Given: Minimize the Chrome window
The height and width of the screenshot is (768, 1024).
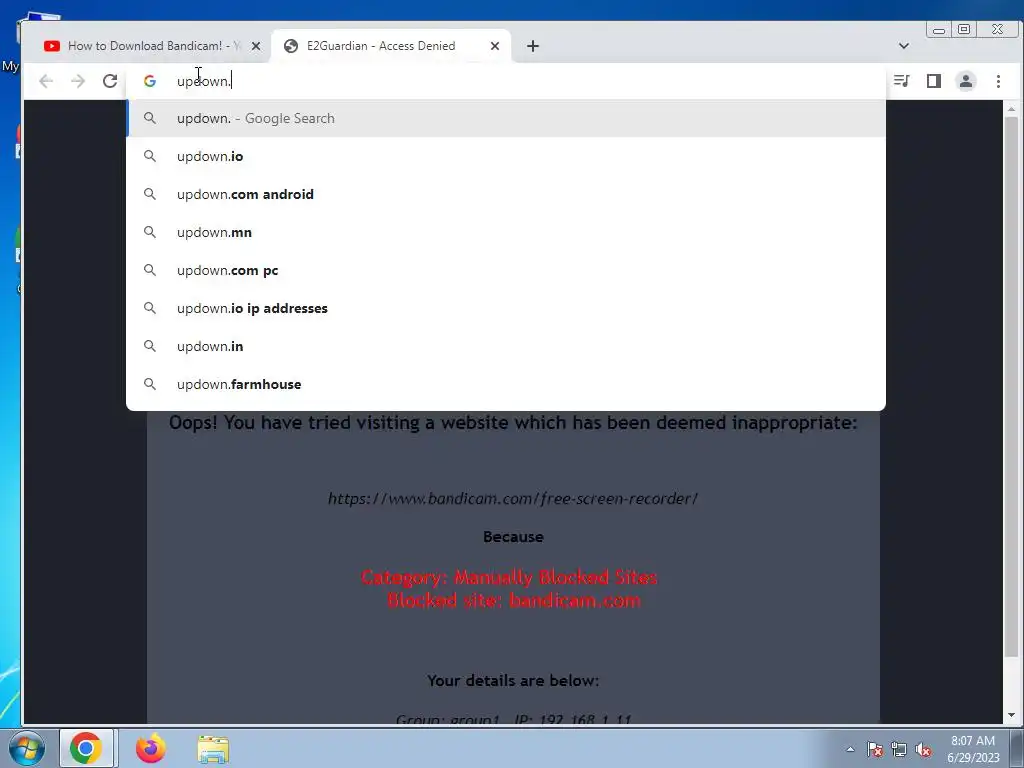Looking at the screenshot, I should [938, 29].
